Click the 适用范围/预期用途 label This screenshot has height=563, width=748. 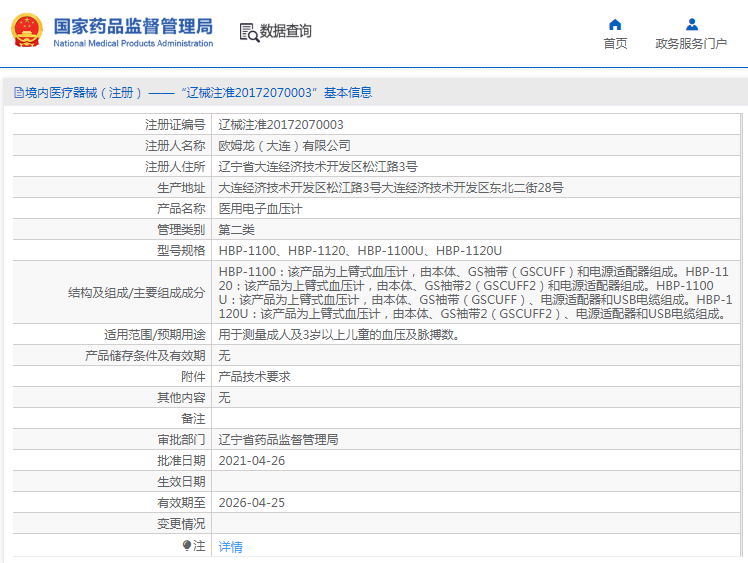tap(155, 334)
